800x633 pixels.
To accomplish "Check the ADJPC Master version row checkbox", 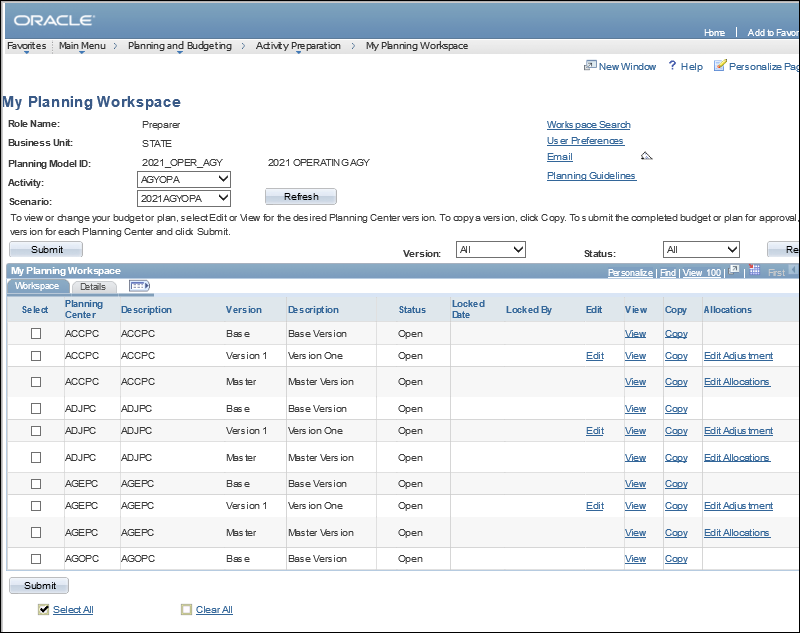I will [x=36, y=458].
